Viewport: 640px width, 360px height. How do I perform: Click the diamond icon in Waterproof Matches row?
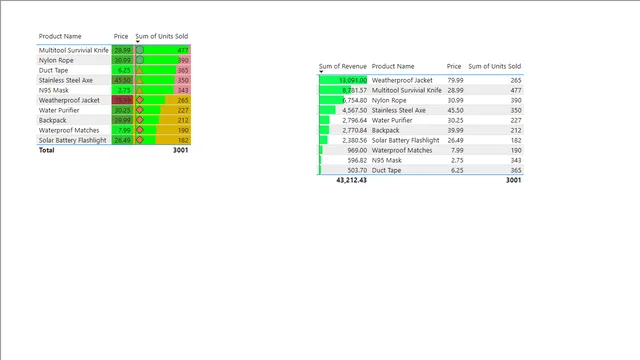[140, 130]
